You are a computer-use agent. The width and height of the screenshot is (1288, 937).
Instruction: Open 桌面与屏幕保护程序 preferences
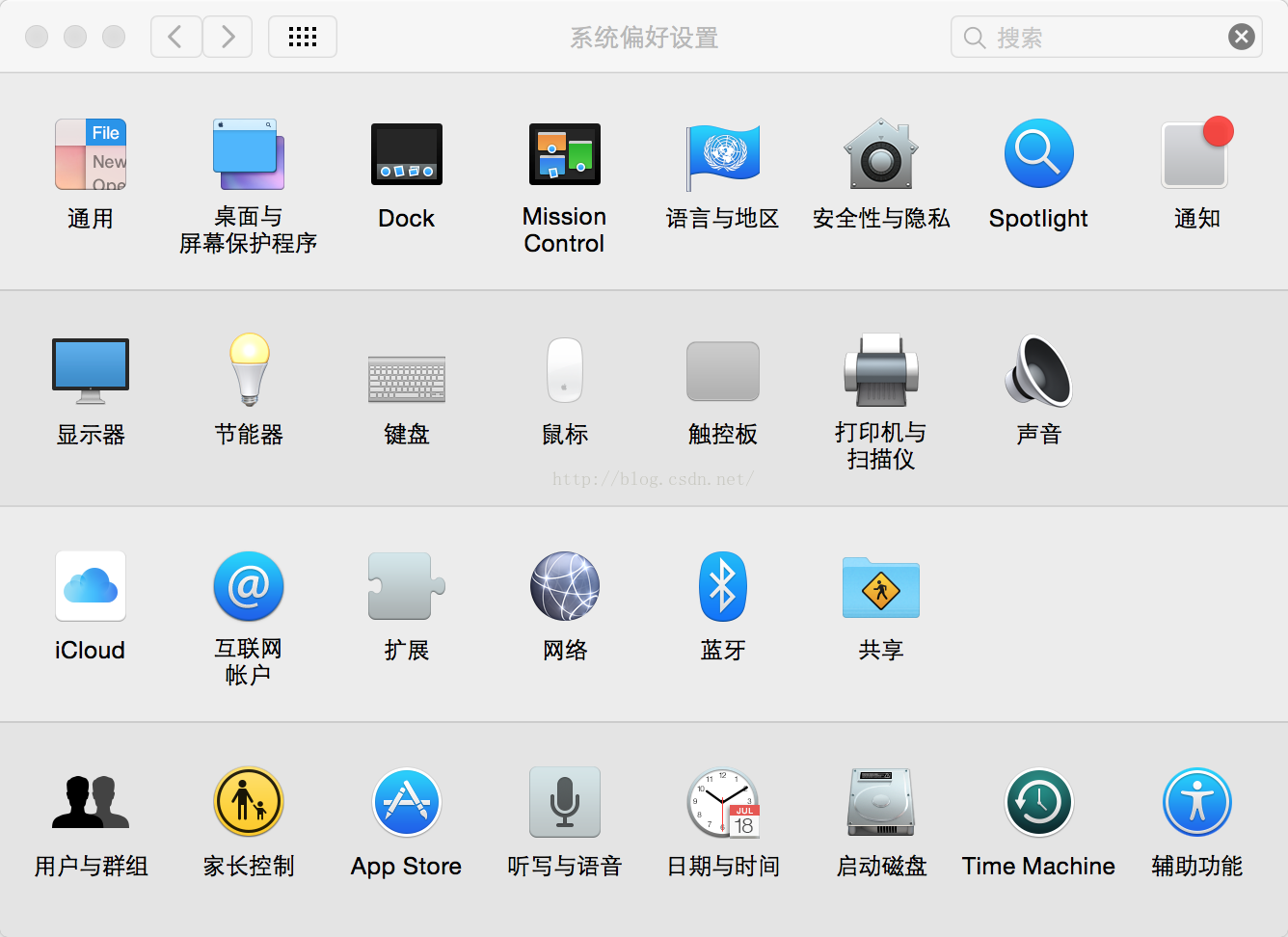249,154
